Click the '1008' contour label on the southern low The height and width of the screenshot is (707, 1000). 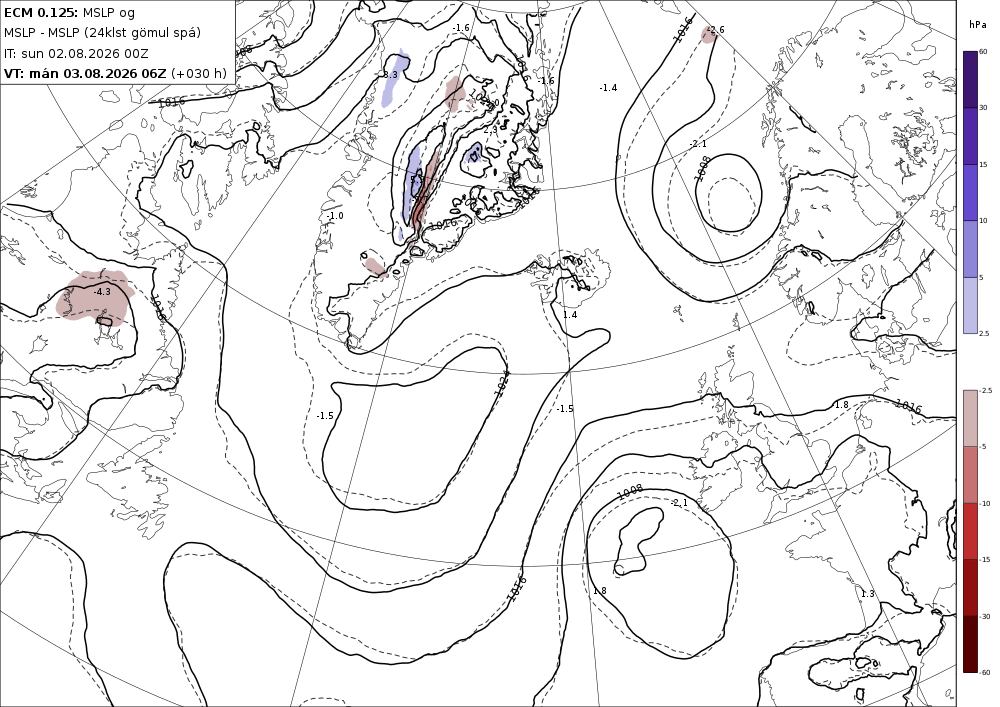click(630, 492)
